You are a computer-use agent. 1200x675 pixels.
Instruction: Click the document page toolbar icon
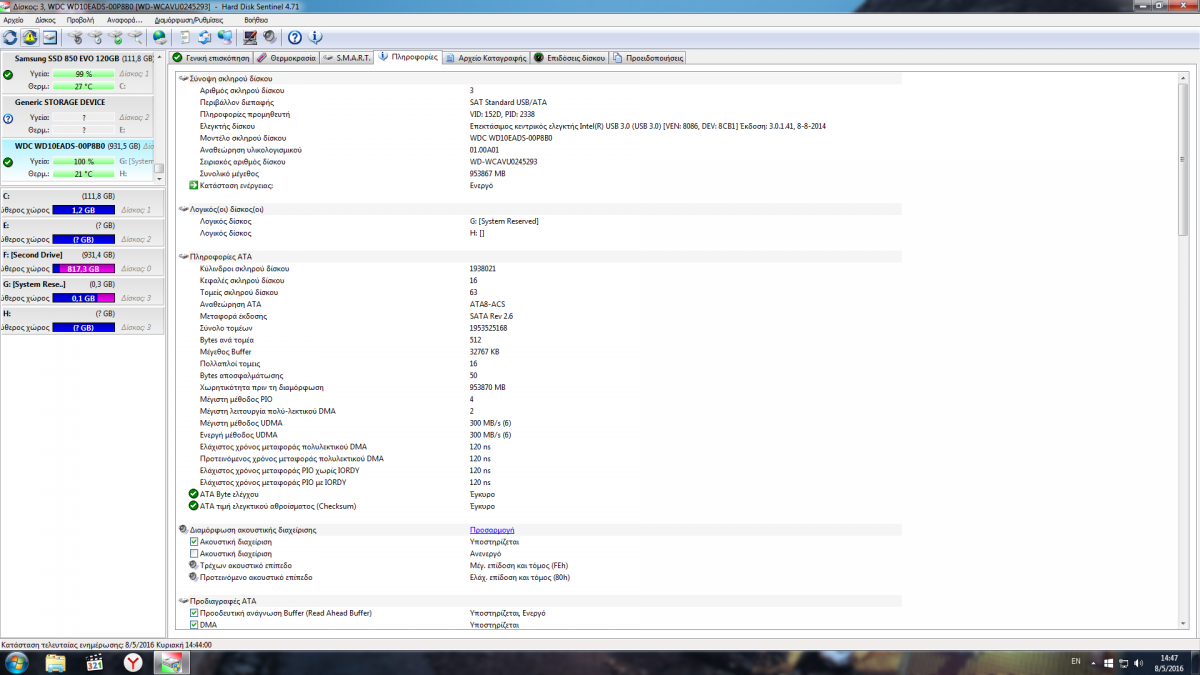point(184,38)
